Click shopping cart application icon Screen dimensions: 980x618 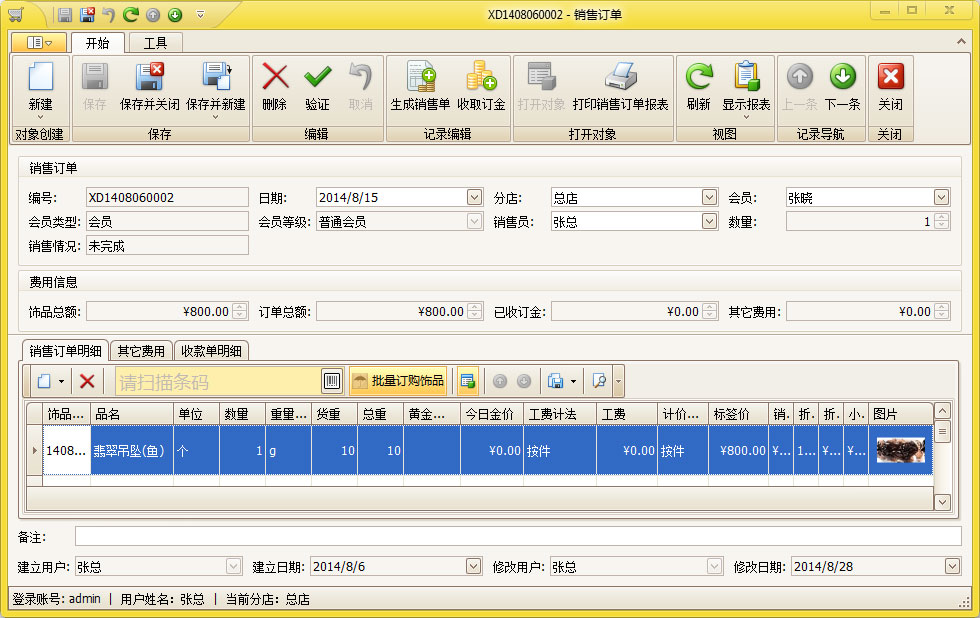pos(16,14)
